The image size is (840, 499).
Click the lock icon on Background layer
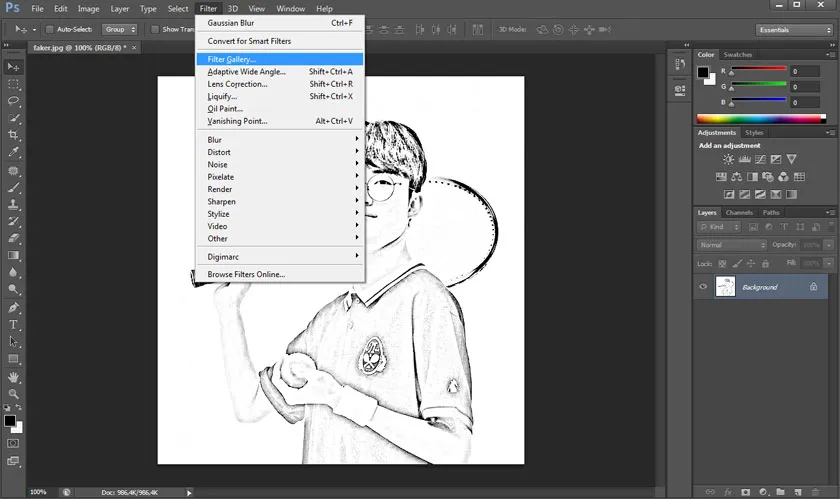click(x=813, y=287)
